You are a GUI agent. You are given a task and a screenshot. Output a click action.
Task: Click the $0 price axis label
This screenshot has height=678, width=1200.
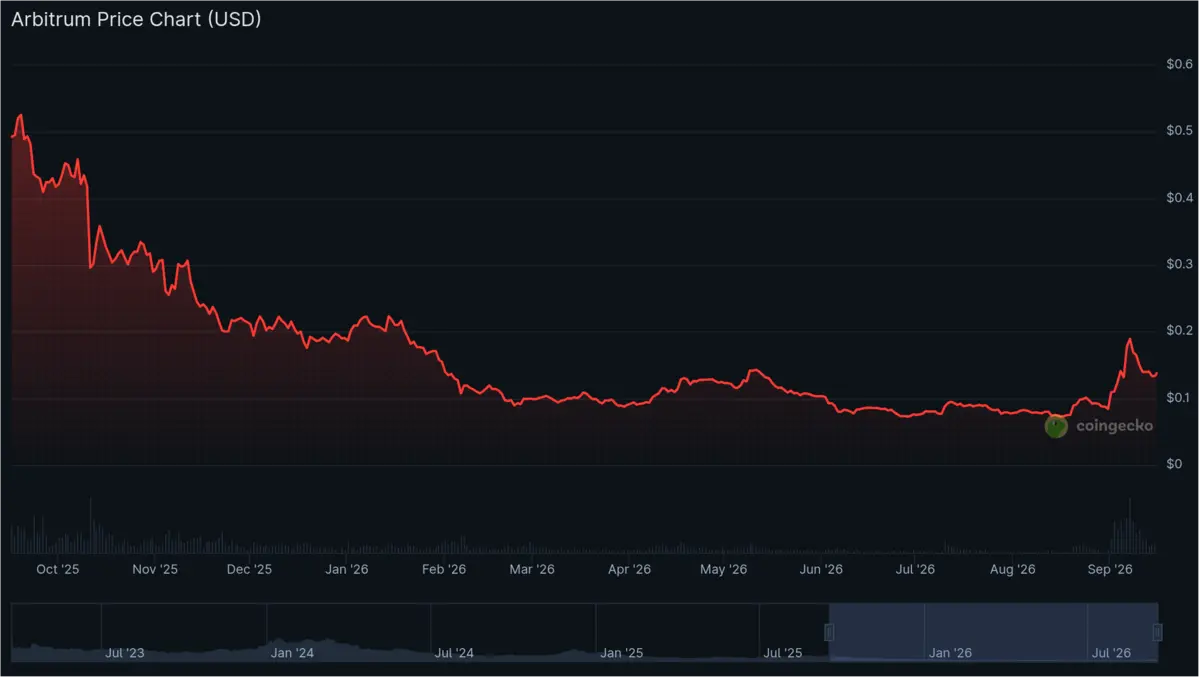(1174, 465)
